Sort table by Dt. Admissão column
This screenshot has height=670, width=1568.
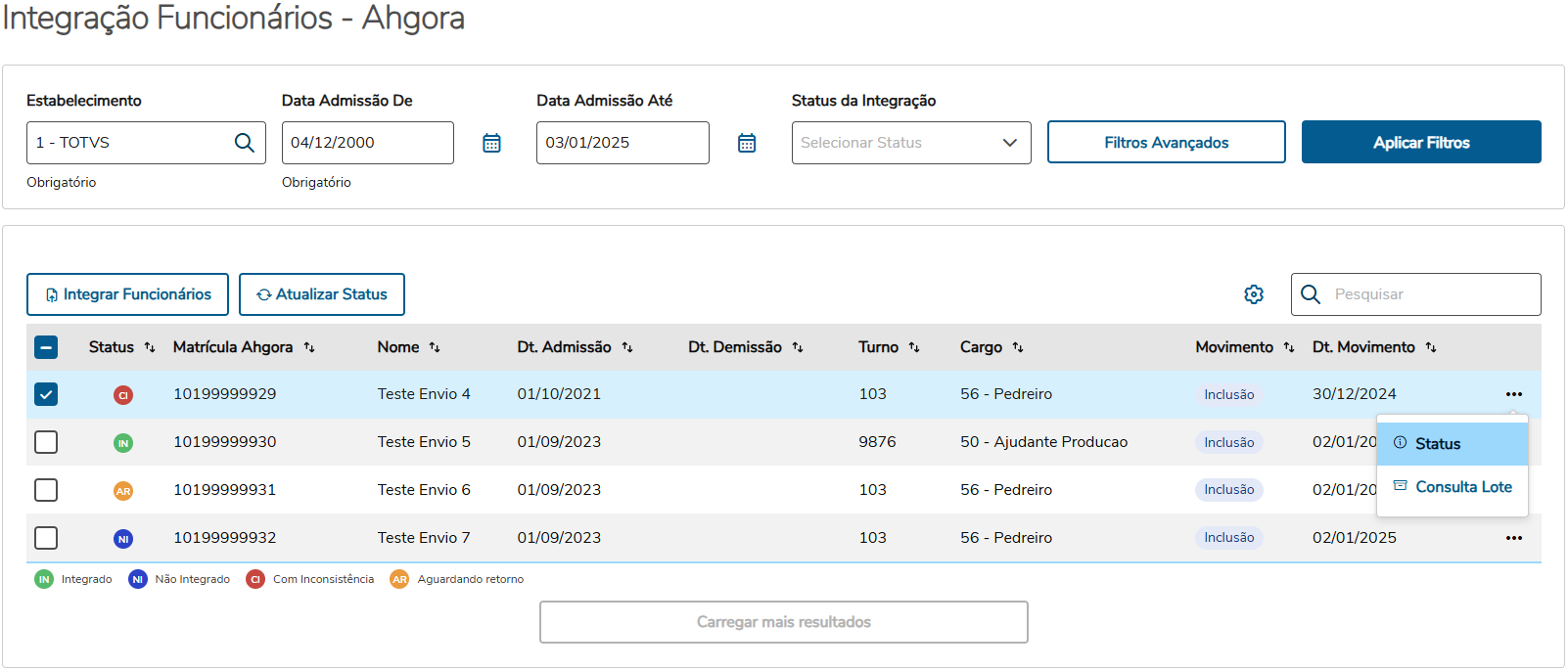(x=627, y=347)
